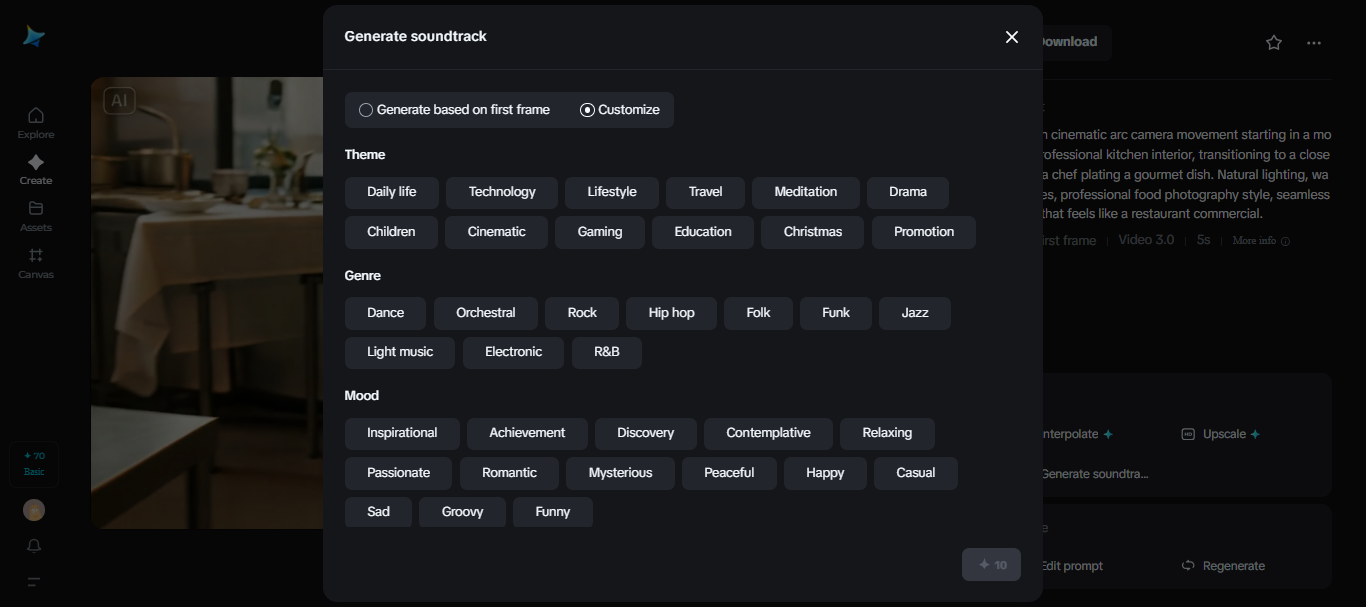
Task: Open the three-dot more options menu
Action: (x=1314, y=43)
